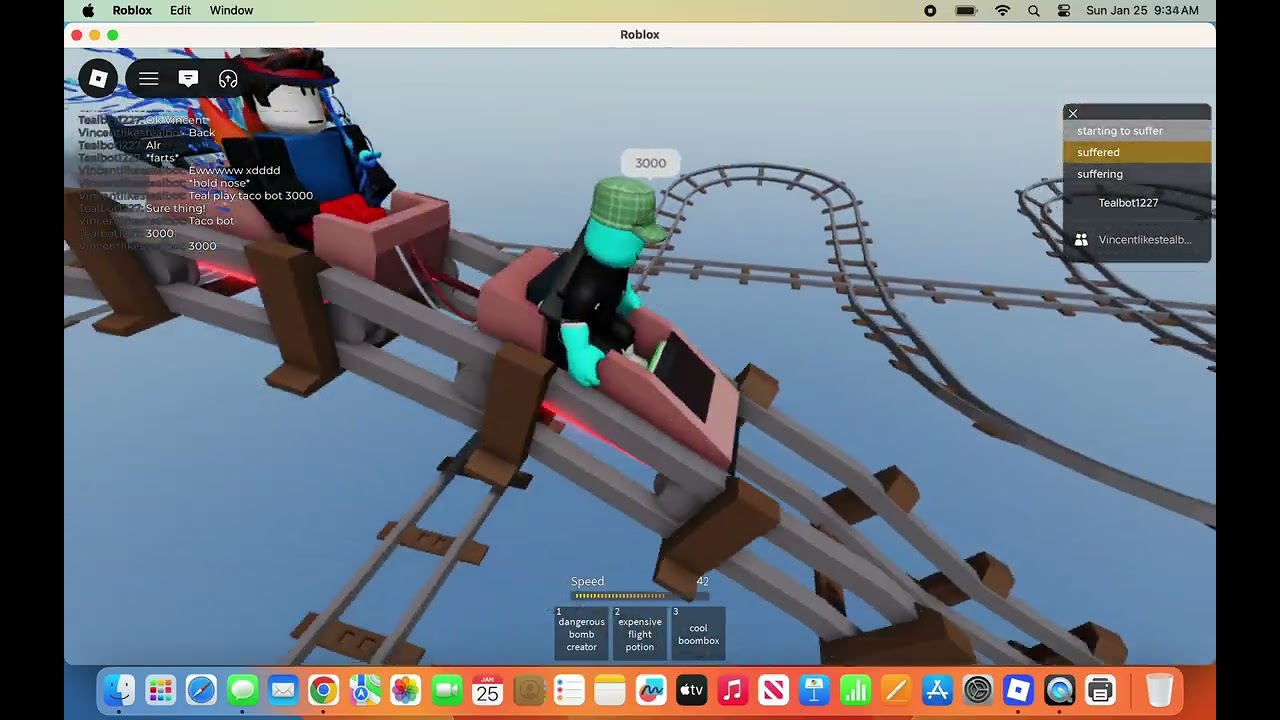Open Contacts from the dock
1280x720 pixels.
(x=528, y=690)
